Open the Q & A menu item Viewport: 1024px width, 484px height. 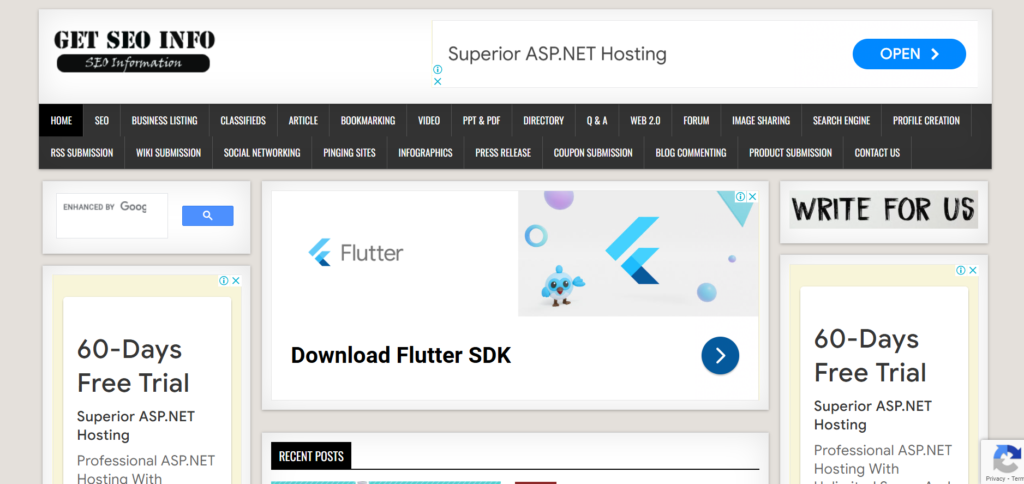click(597, 120)
